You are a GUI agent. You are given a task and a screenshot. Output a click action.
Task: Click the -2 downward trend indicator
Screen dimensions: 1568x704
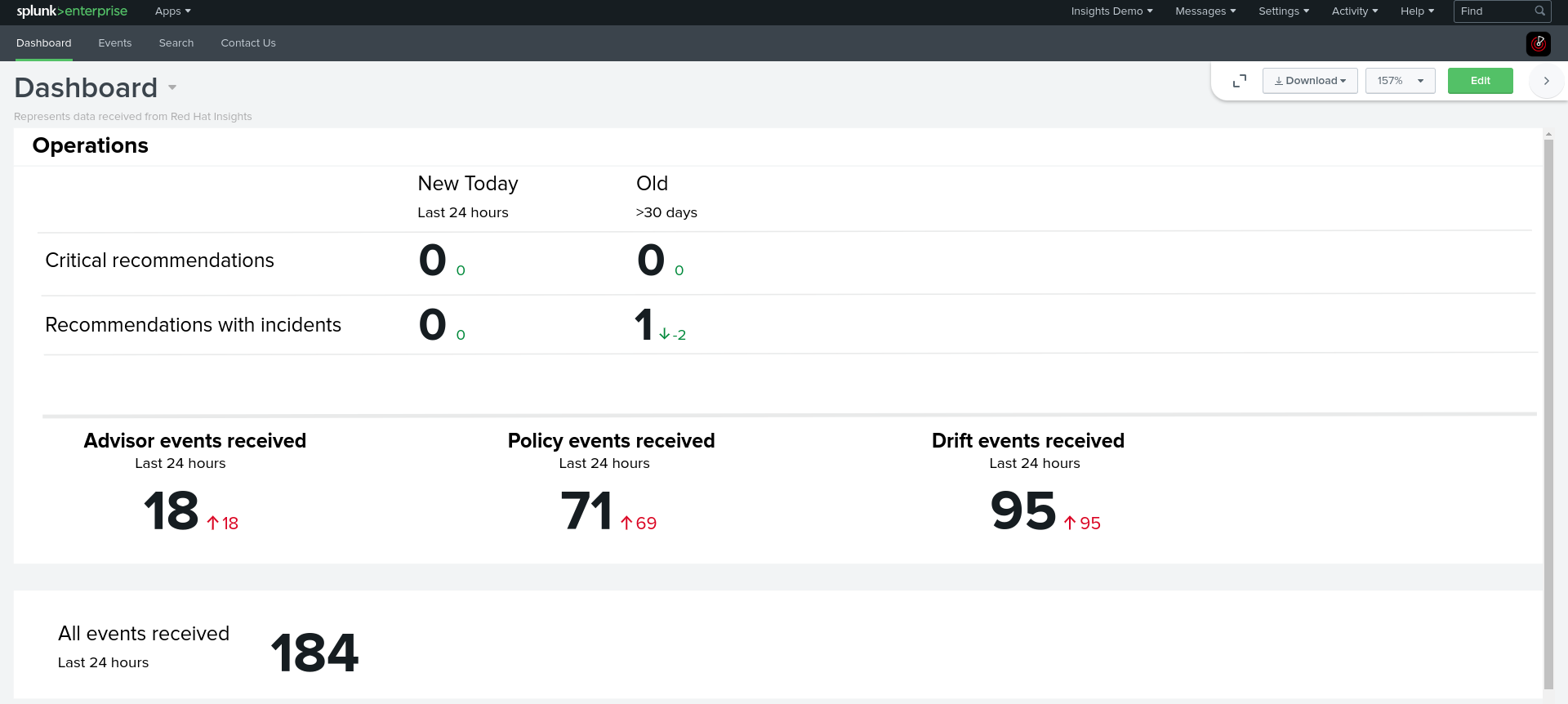tap(673, 335)
